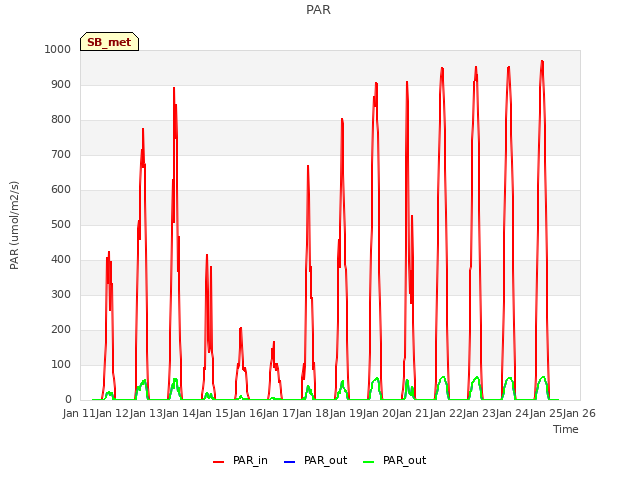Click y-axis tick label 400
The height and width of the screenshot is (480, 640).
61,260
